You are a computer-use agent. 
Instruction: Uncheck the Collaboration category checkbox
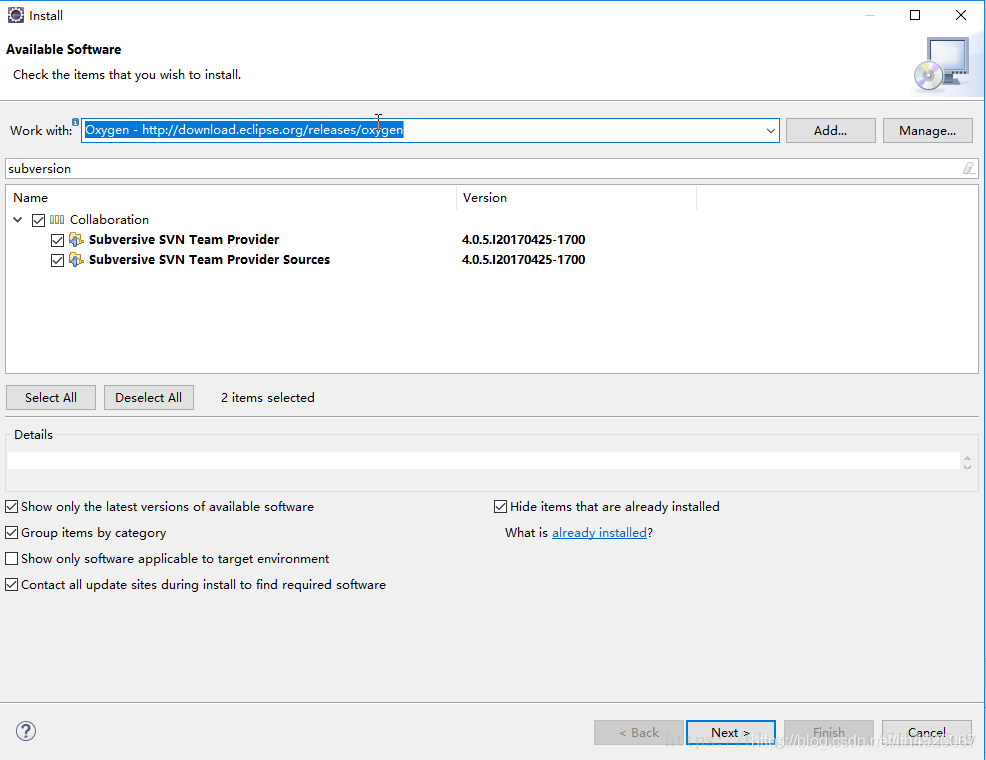pos(38,220)
